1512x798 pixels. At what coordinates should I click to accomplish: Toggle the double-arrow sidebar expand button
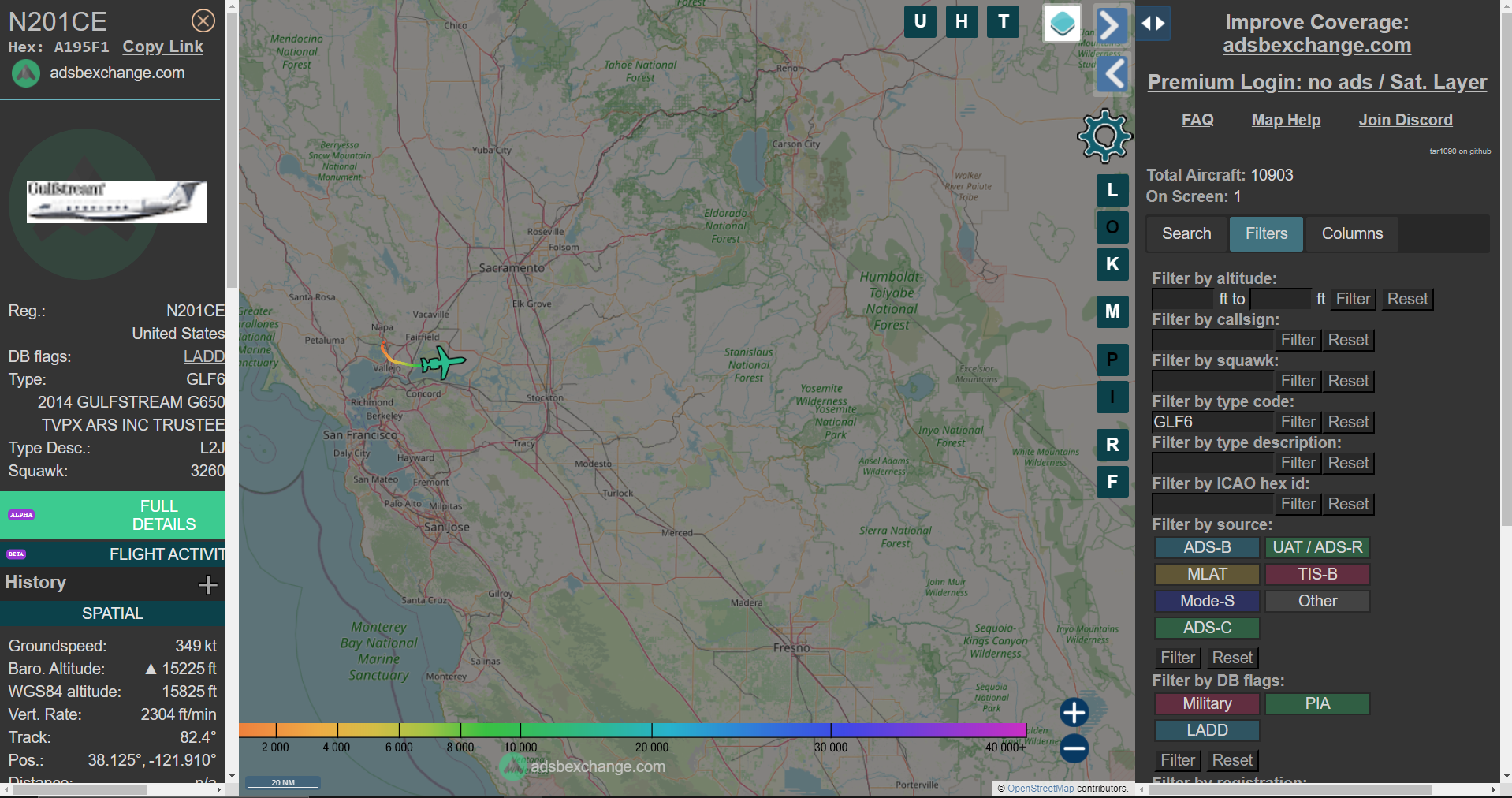(1153, 24)
